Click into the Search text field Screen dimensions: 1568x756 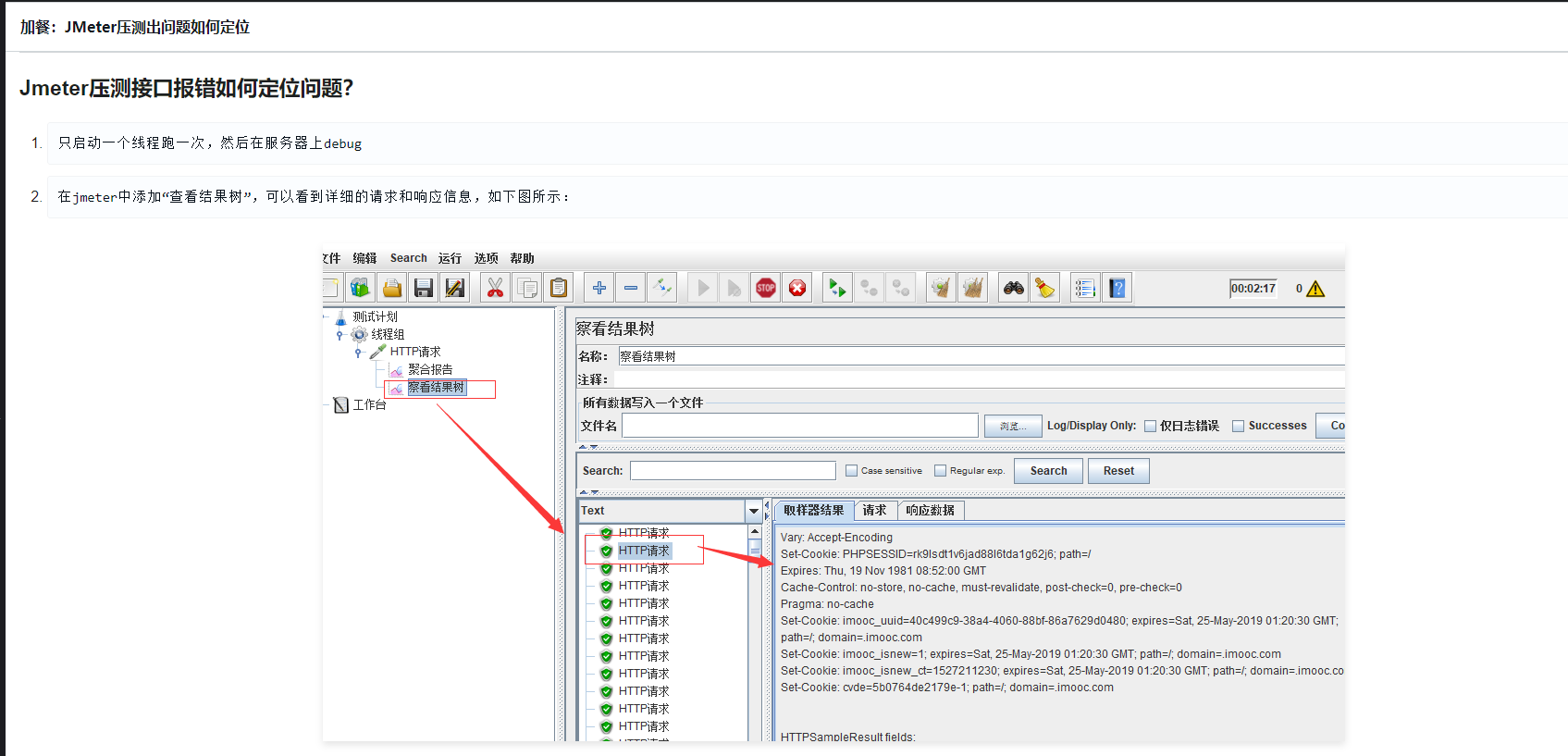click(733, 471)
